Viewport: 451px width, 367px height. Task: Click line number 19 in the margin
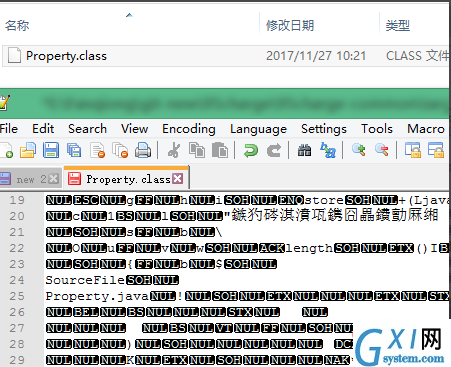[17, 200]
